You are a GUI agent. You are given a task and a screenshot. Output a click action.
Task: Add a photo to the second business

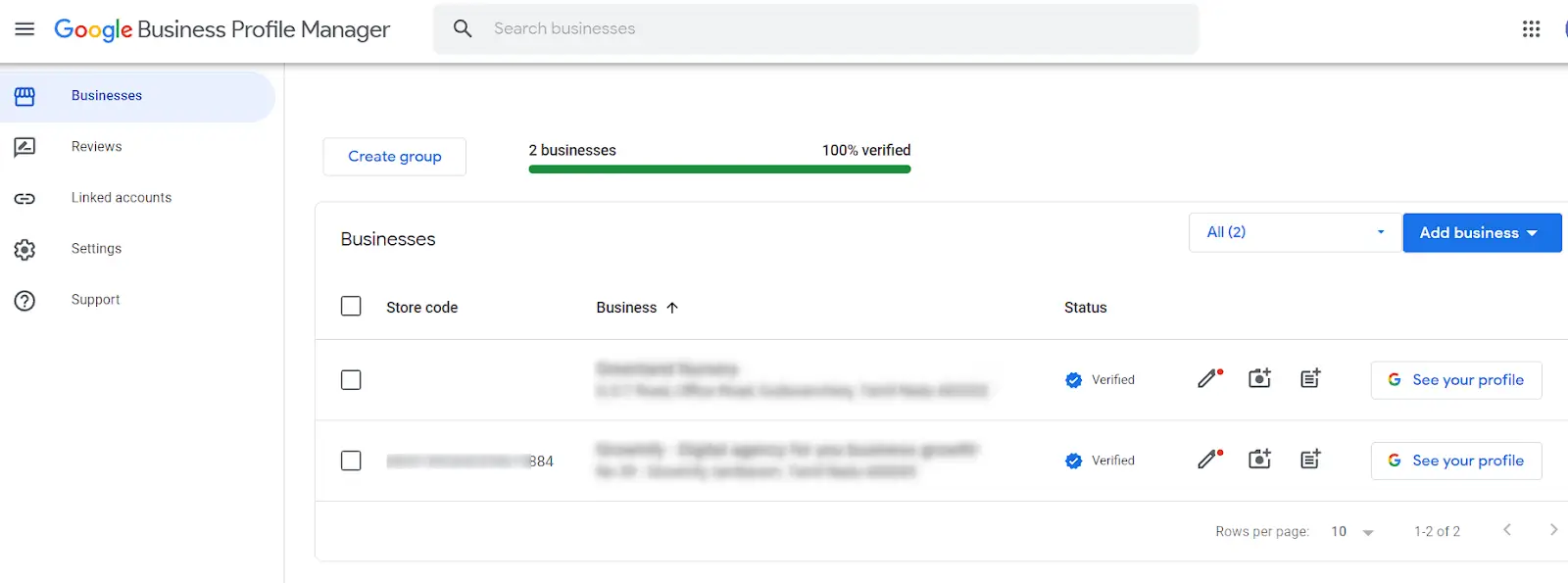(1259, 459)
